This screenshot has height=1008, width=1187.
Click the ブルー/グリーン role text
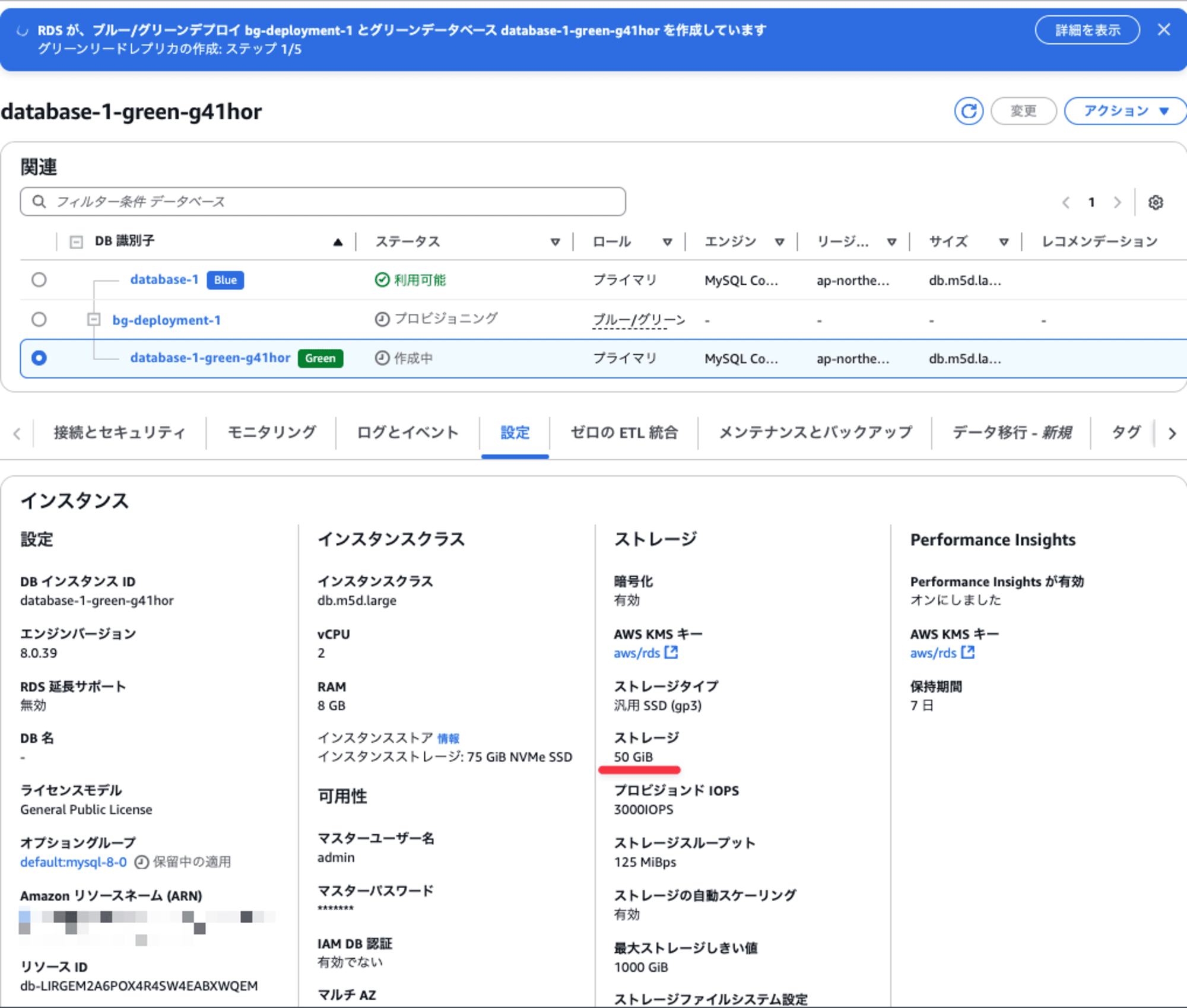click(639, 320)
